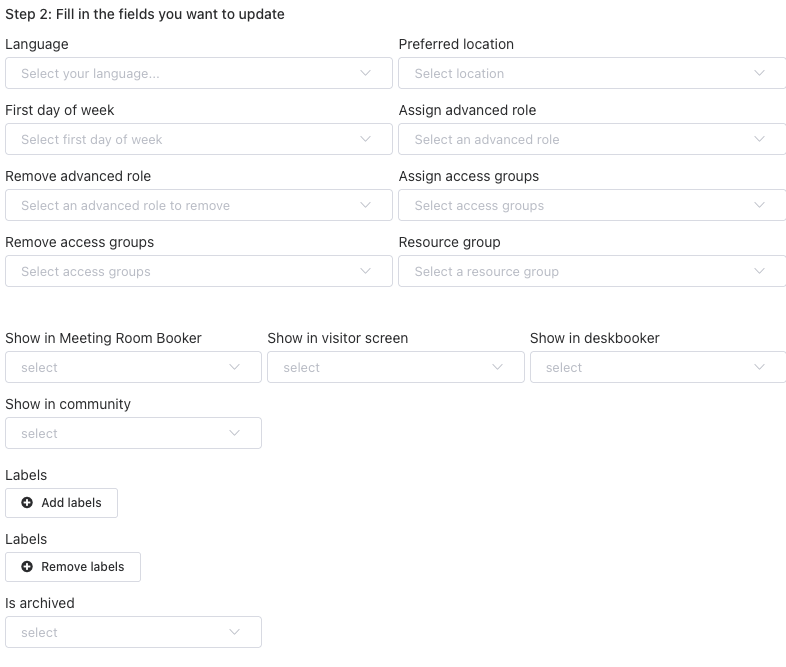Click the Is archived chevron icon
The width and height of the screenshot is (786, 667).
point(235,632)
